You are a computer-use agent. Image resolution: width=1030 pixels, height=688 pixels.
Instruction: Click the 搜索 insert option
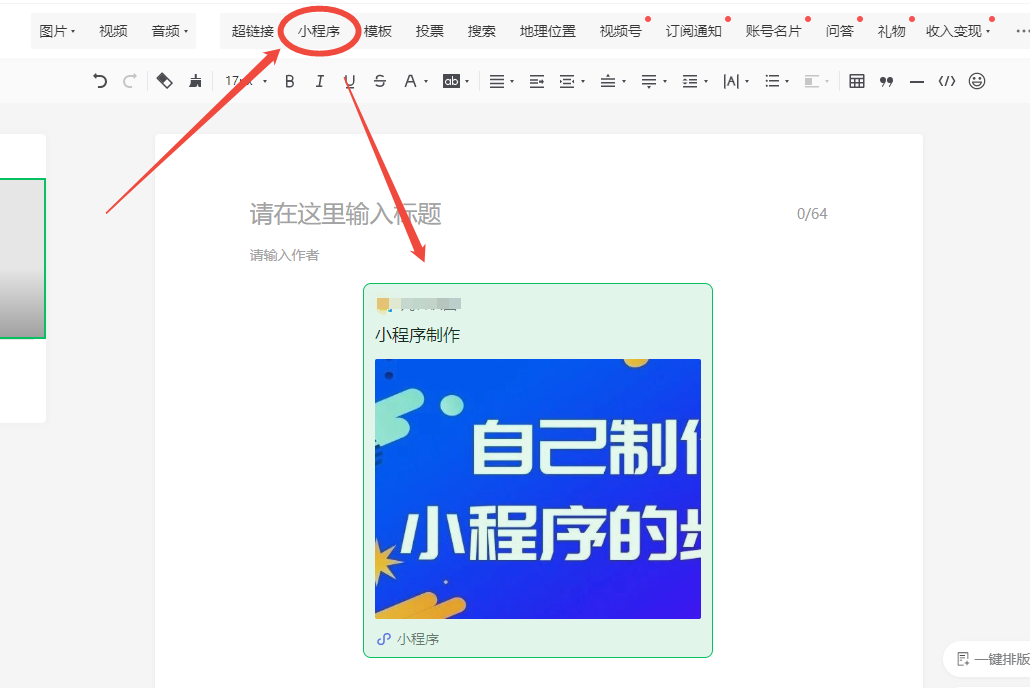(481, 31)
